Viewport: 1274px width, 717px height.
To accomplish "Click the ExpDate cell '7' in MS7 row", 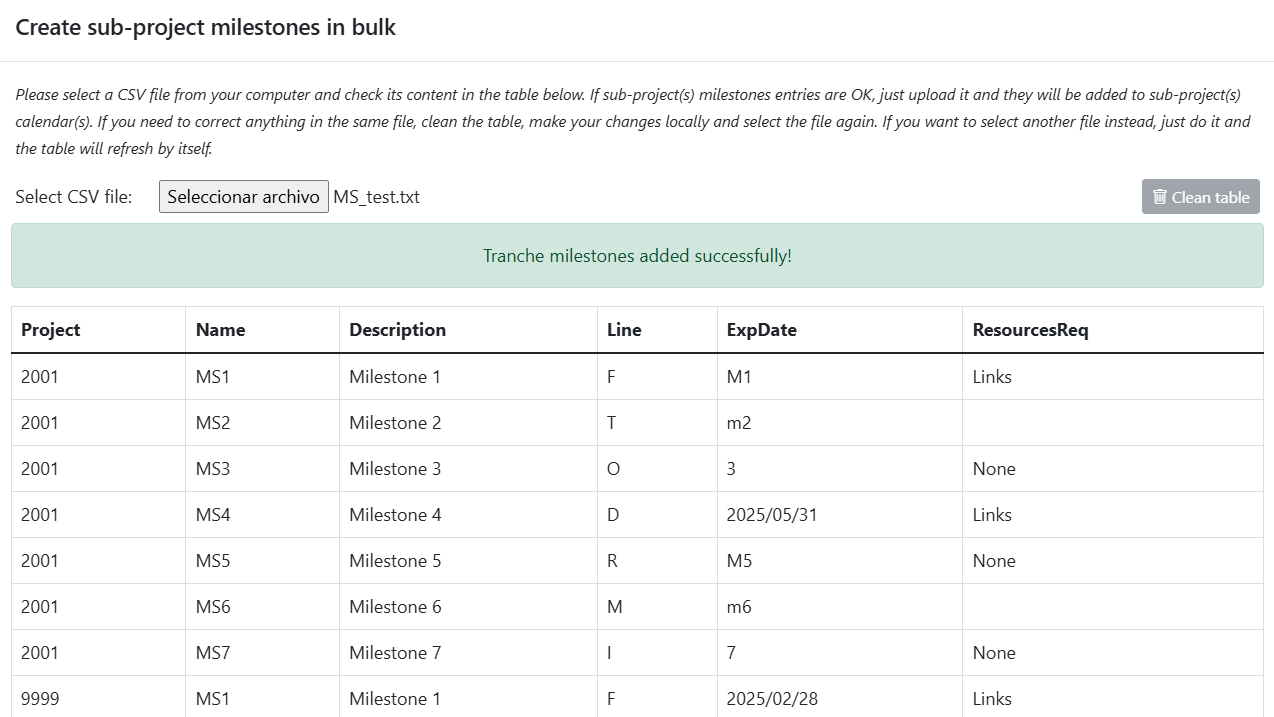I will click(x=841, y=653).
